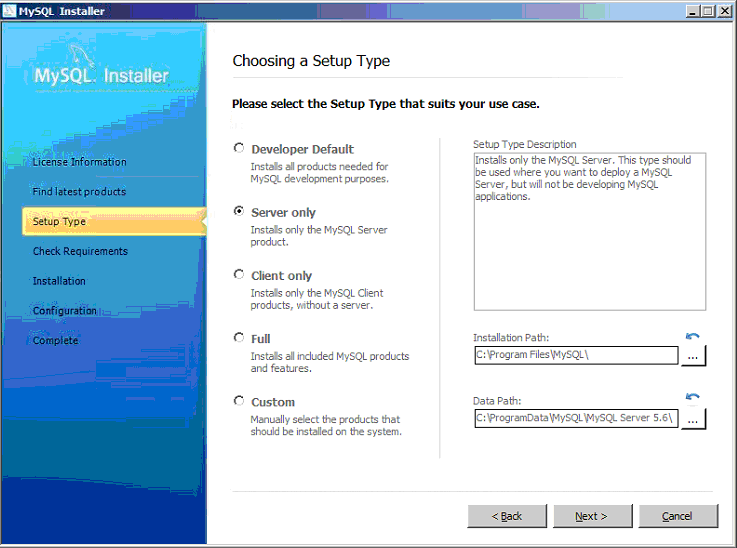This screenshot has width=737, height=548.
Task: Reset Installation Path with the undo arrow
Action: [x=692, y=337]
